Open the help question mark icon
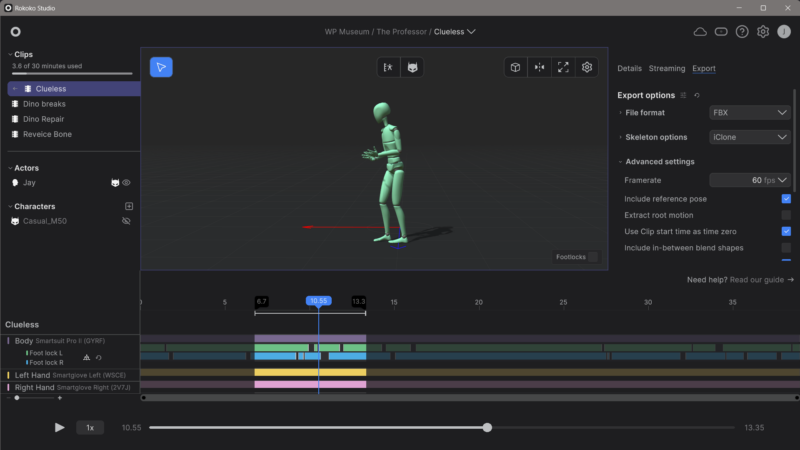 [x=742, y=31]
